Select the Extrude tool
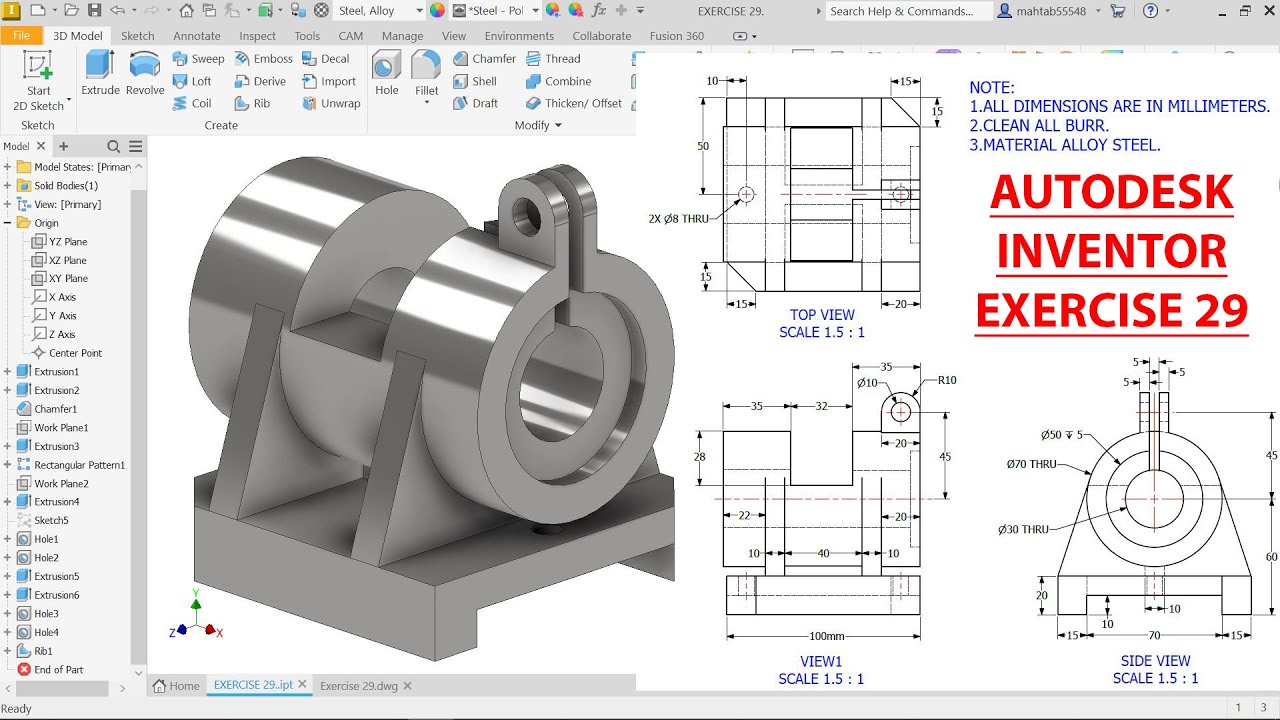Image resolution: width=1280 pixels, height=720 pixels. (100, 73)
